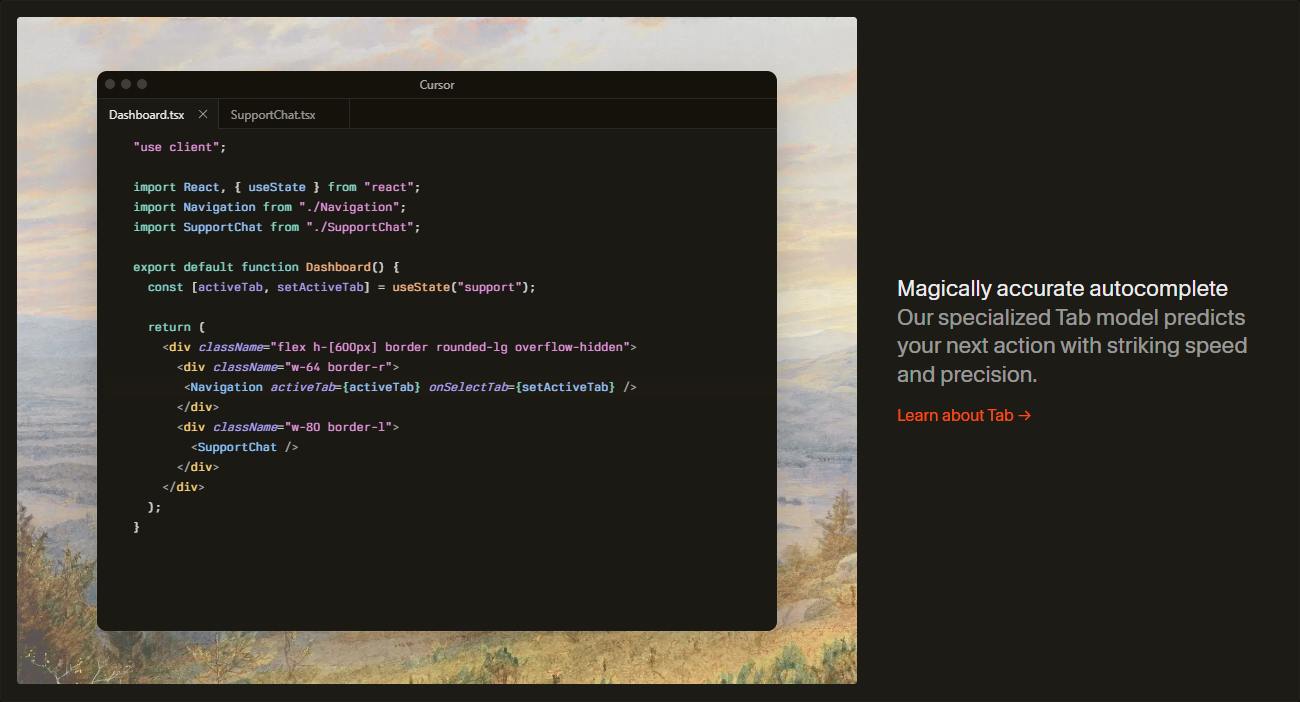Click the Navigation import statement line
Image resolution: width=1300 pixels, height=702 pixels.
[270, 206]
